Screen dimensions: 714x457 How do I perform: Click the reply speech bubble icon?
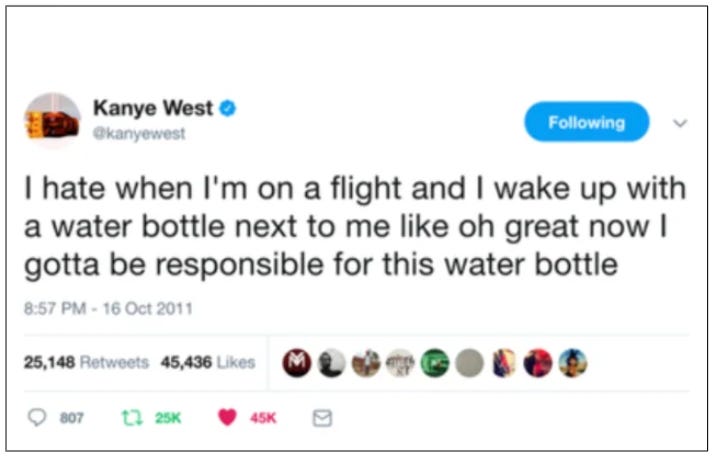click(x=37, y=417)
